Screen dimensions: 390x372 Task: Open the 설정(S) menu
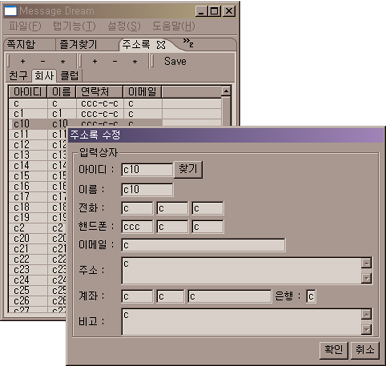coord(124,26)
